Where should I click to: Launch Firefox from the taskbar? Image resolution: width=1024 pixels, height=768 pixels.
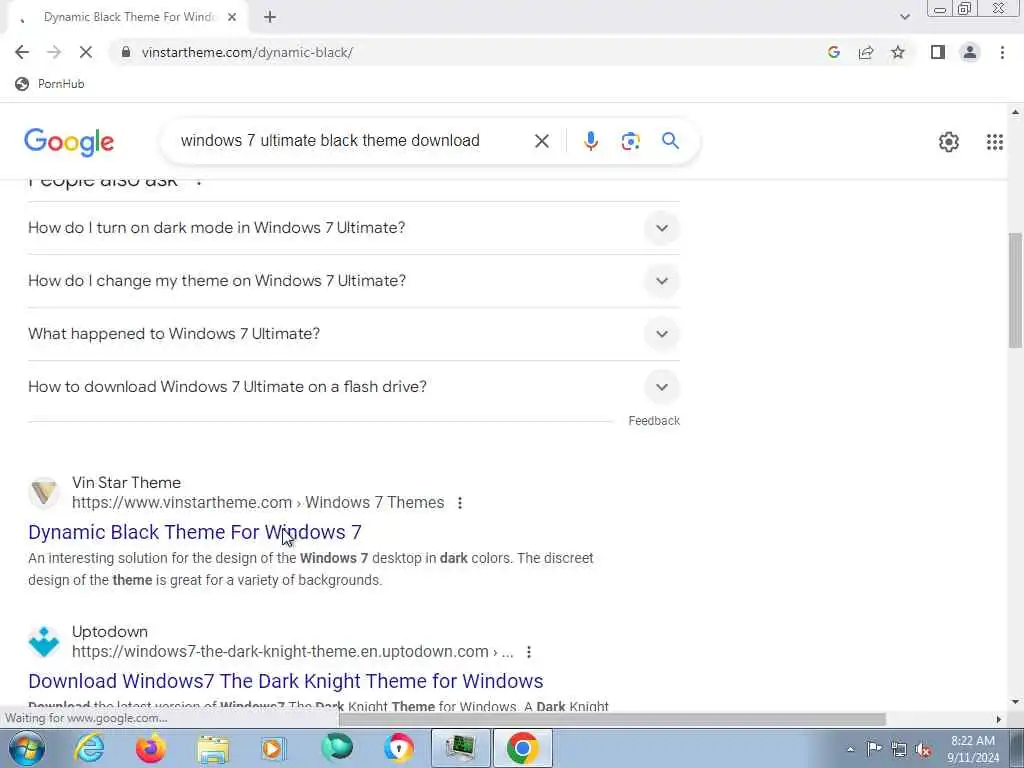point(150,748)
